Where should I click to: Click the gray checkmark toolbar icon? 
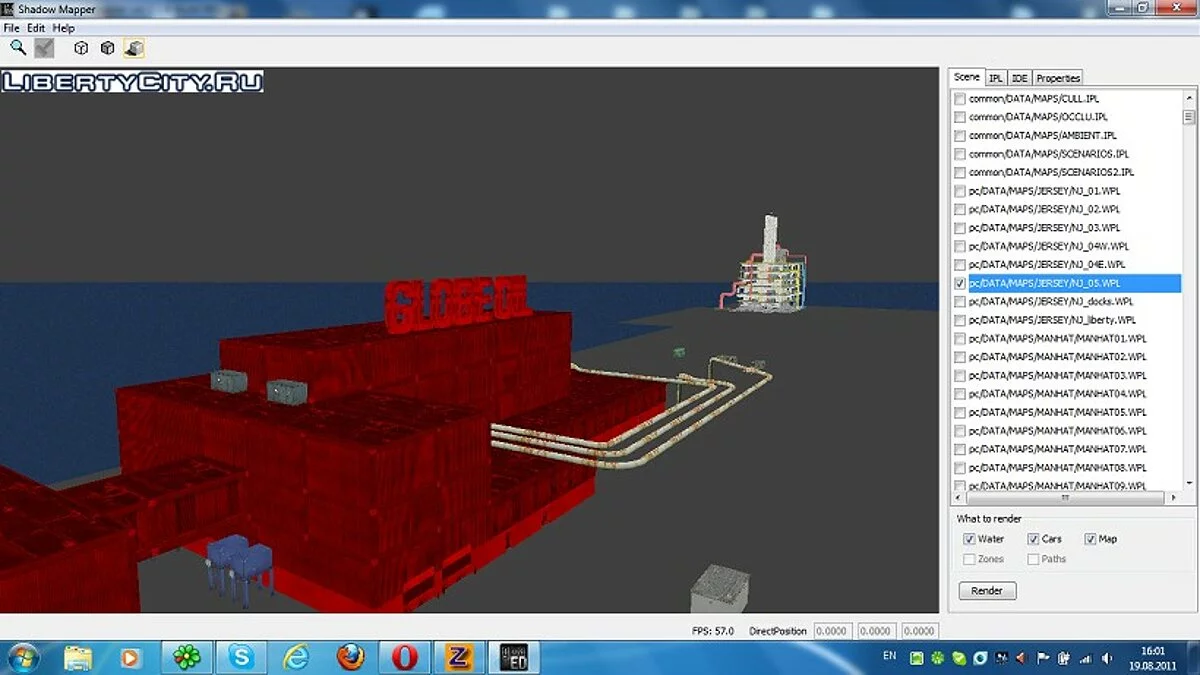[x=44, y=47]
